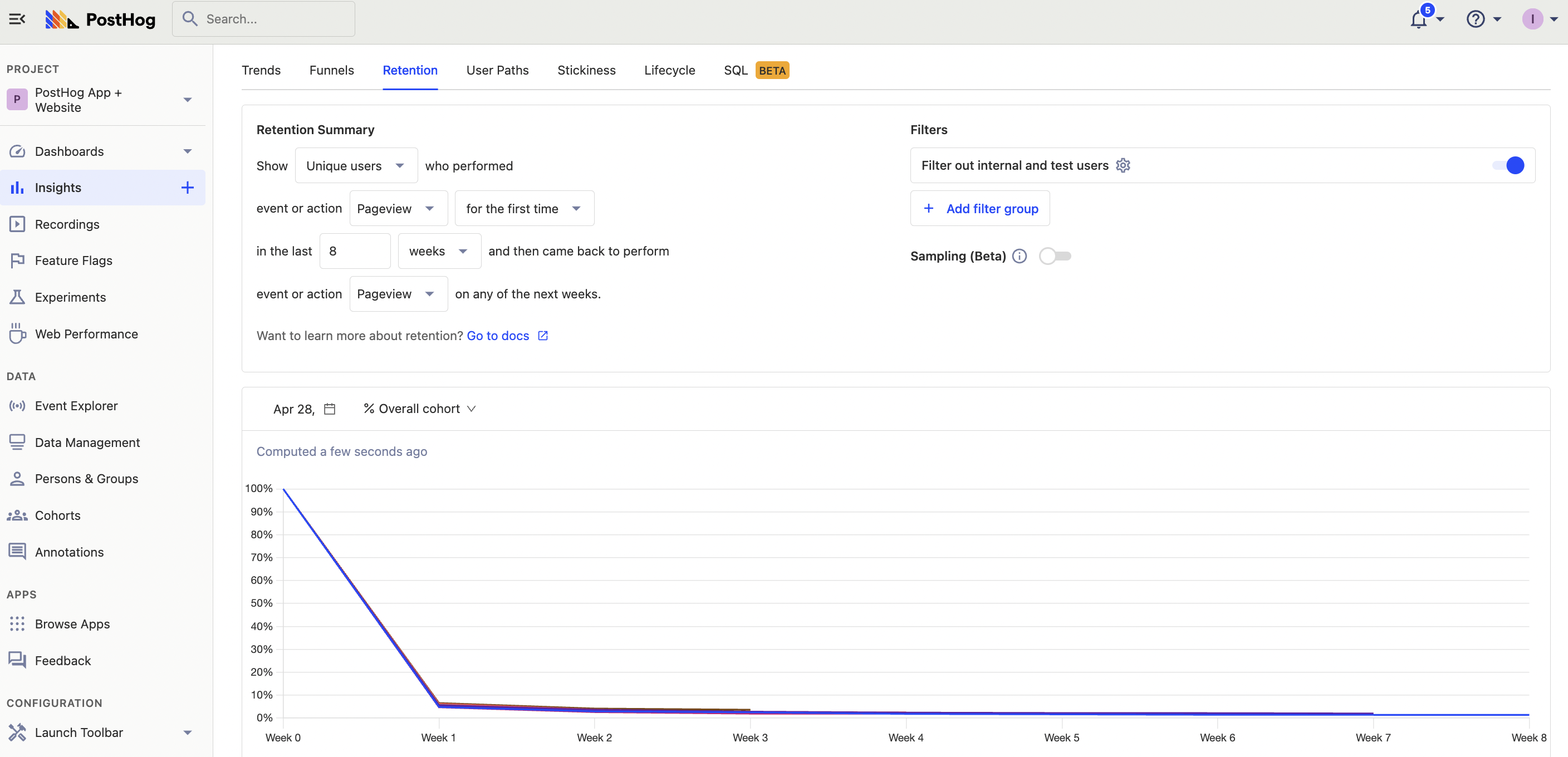This screenshot has height=757, width=1568.
Task: Expand the % Overall cohort selector
Action: pyautogui.click(x=419, y=409)
